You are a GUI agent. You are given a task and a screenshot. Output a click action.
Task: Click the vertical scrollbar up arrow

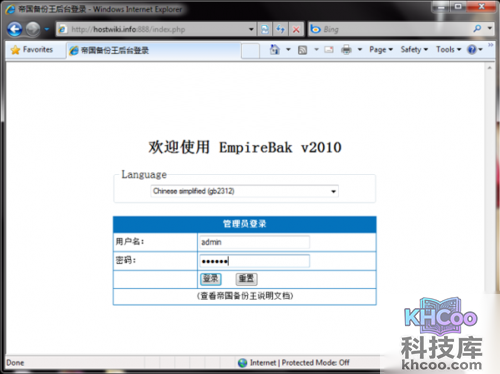[x=489, y=68]
